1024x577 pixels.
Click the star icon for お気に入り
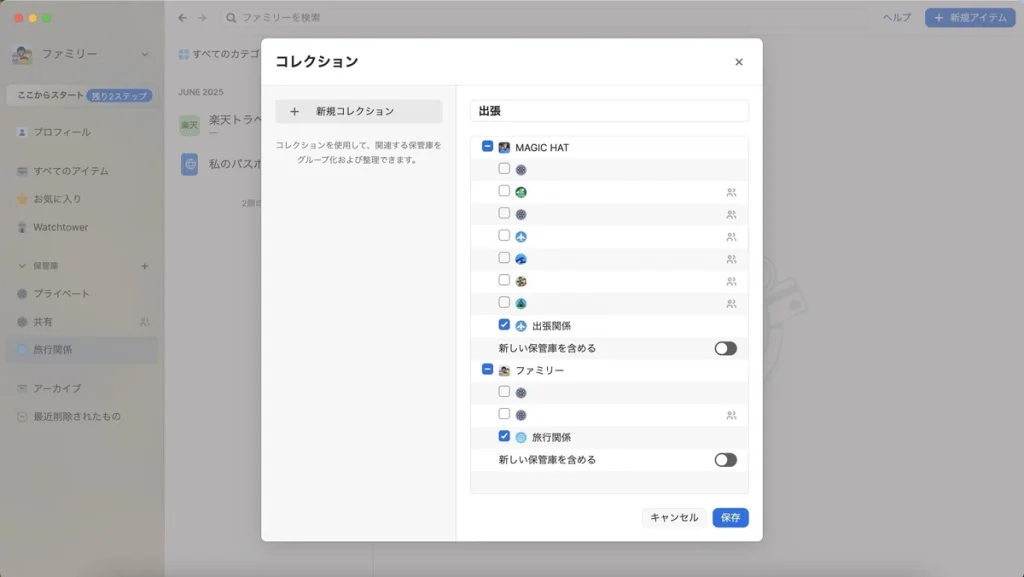pyautogui.click(x=22, y=199)
